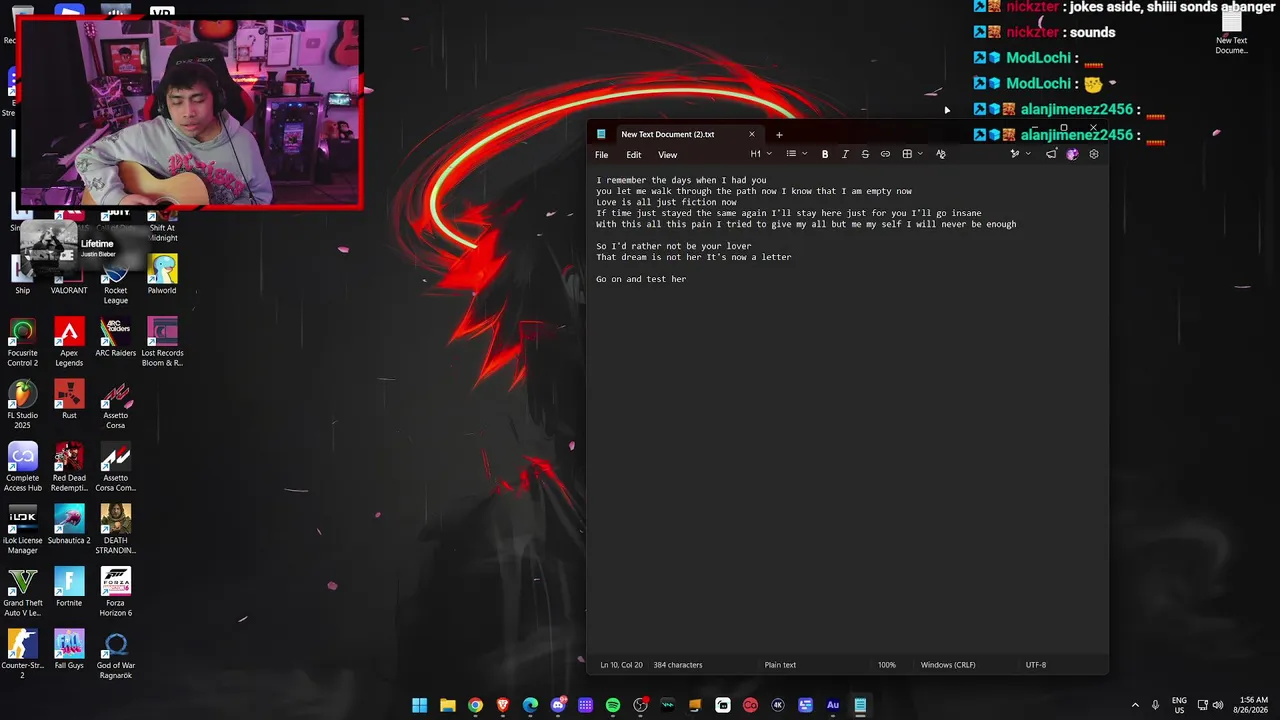Select the Apex Legends desktop icon
The image size is (1280, 720).
click(69, 342)
